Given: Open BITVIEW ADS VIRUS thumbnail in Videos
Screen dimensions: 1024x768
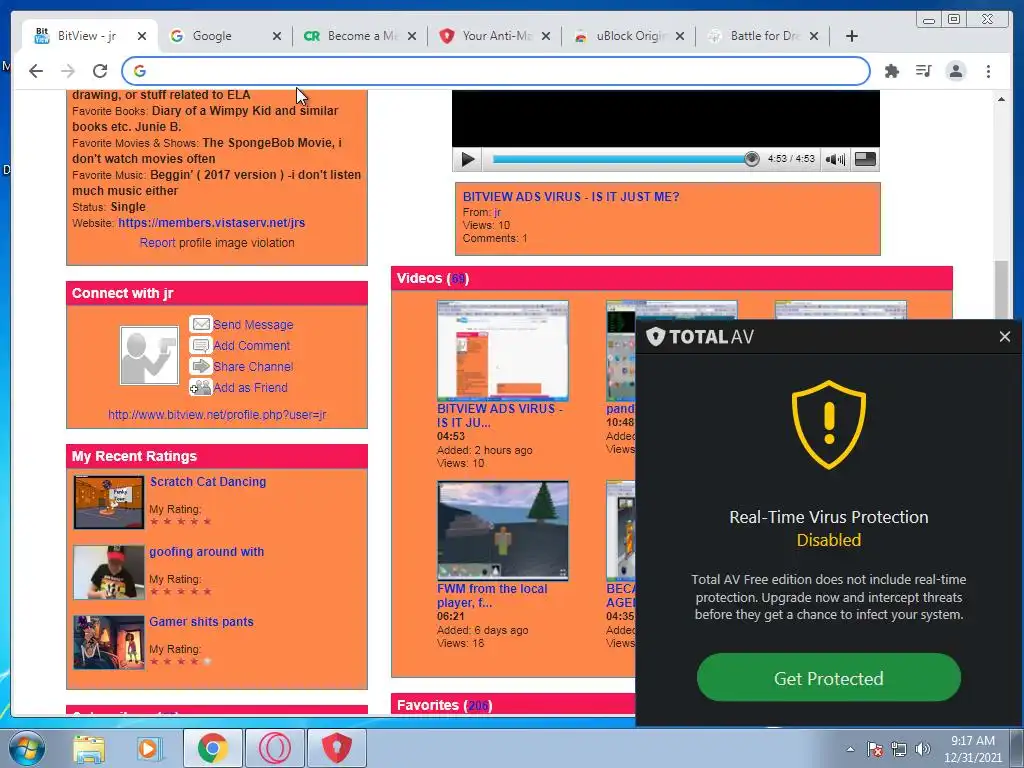Looking at the screenshot, I should tap(502, 350).
